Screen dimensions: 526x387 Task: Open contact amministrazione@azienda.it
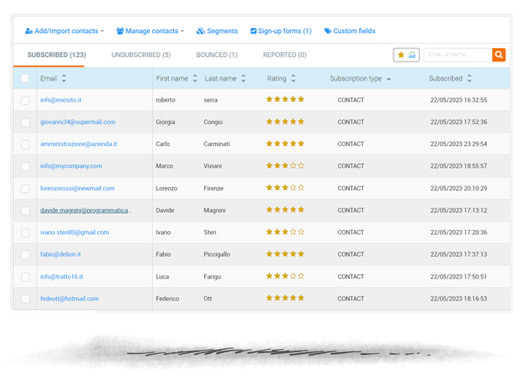pos(78,144)
